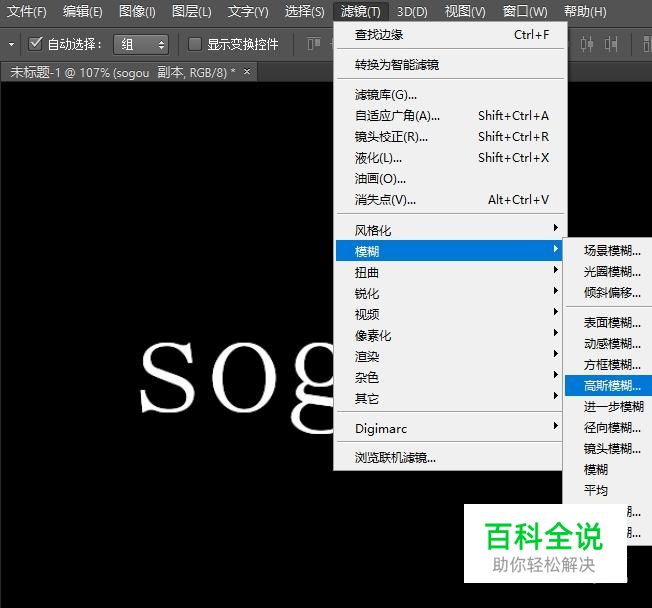Viewport: 652px width, 608px height.
Task: Expand the Digimarc submenu
Action: tap(449, 428)
